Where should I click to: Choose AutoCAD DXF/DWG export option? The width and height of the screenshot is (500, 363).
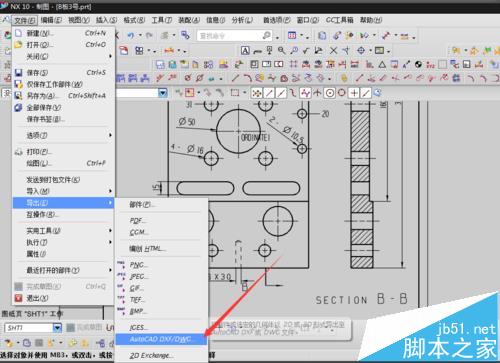[x=161, y=339]
